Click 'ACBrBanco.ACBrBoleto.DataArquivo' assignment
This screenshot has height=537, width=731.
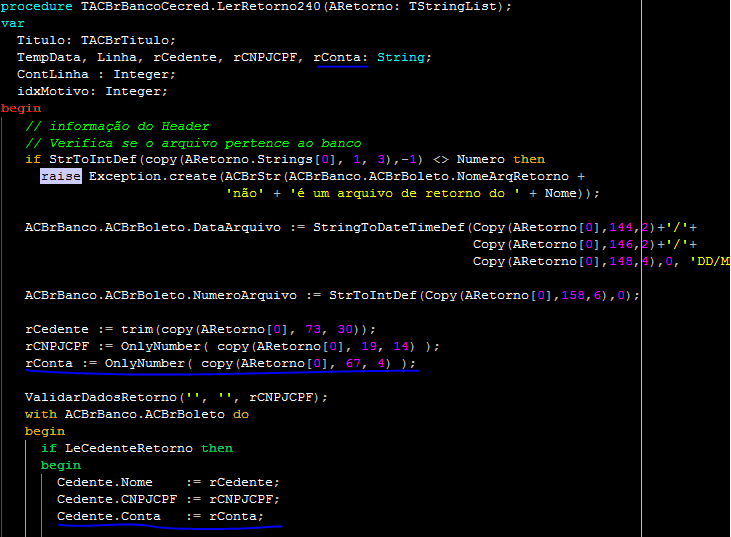pos(153,227)
